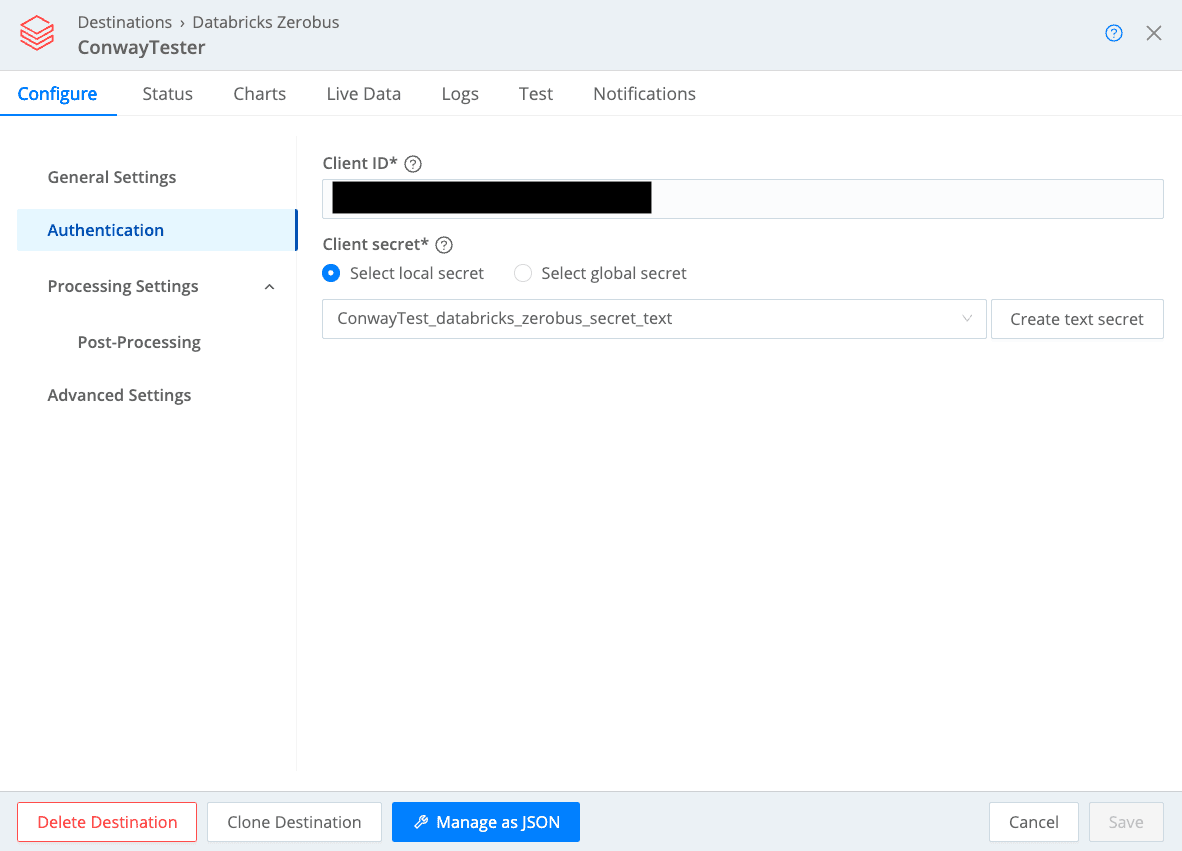Open the Notifications tab
The width and height of the screenshot is (1182, 851).
click(x=644, y=93)
